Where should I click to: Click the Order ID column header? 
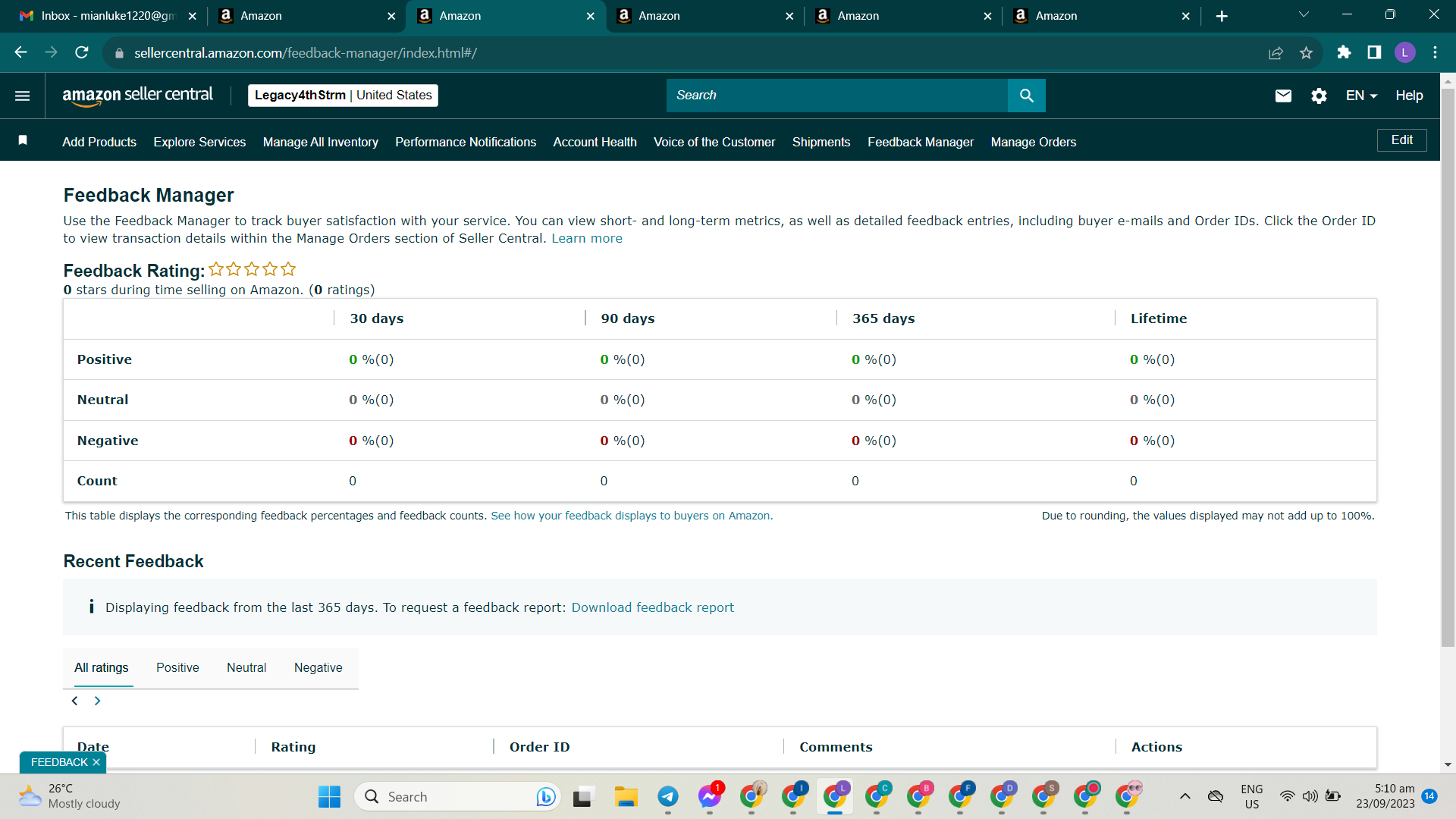tap(539, 747)
